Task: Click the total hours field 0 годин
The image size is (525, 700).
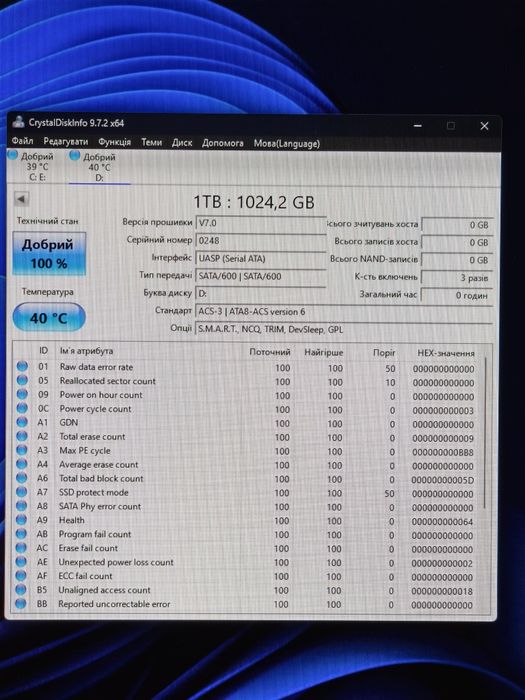Action: point(457,296)
